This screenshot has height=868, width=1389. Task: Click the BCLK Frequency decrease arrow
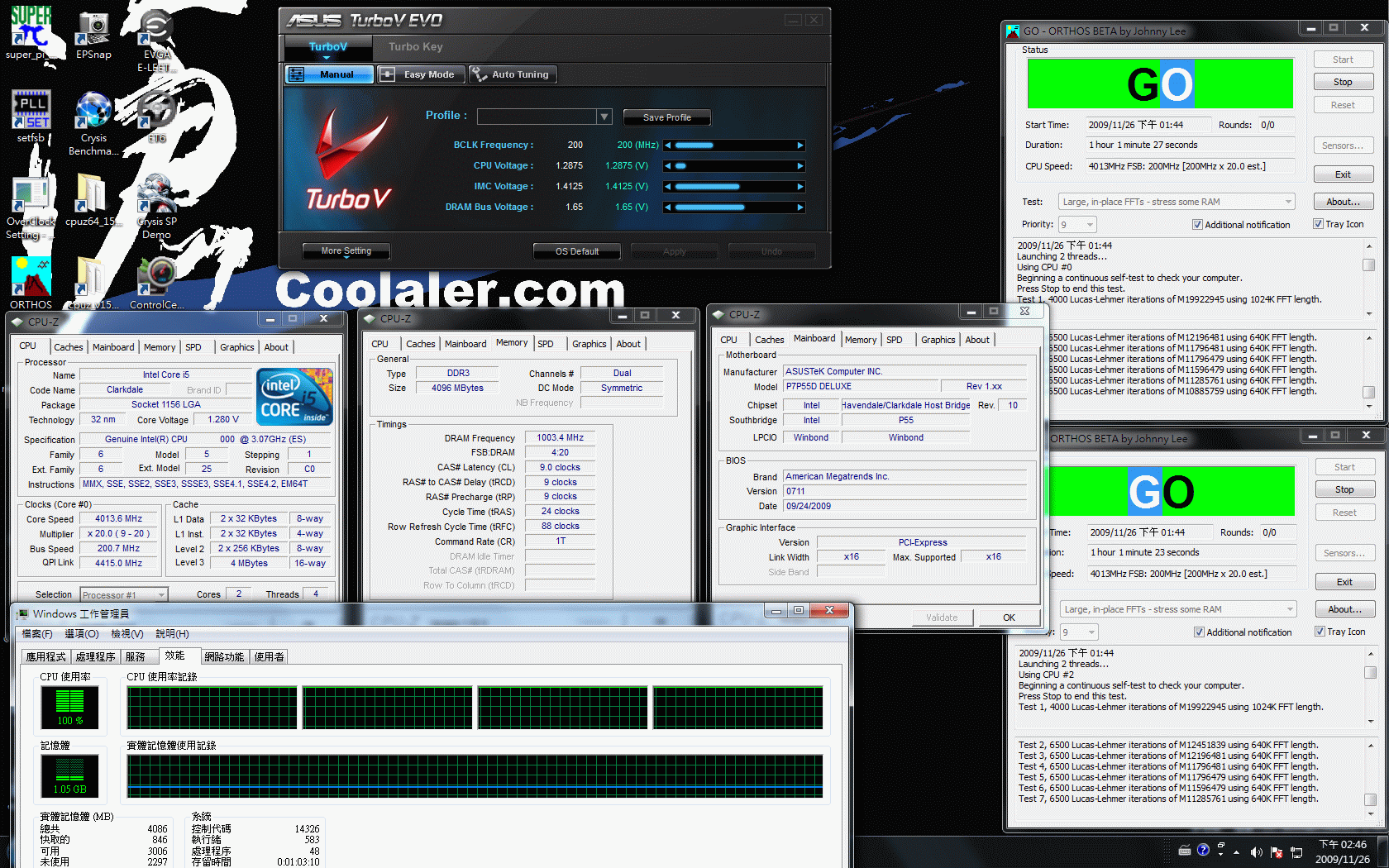(668, 145)
